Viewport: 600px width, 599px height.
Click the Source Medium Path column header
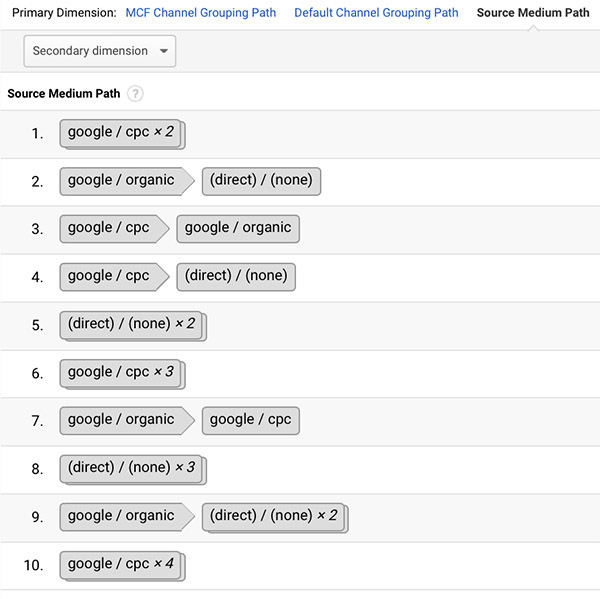tap(64, 94)
